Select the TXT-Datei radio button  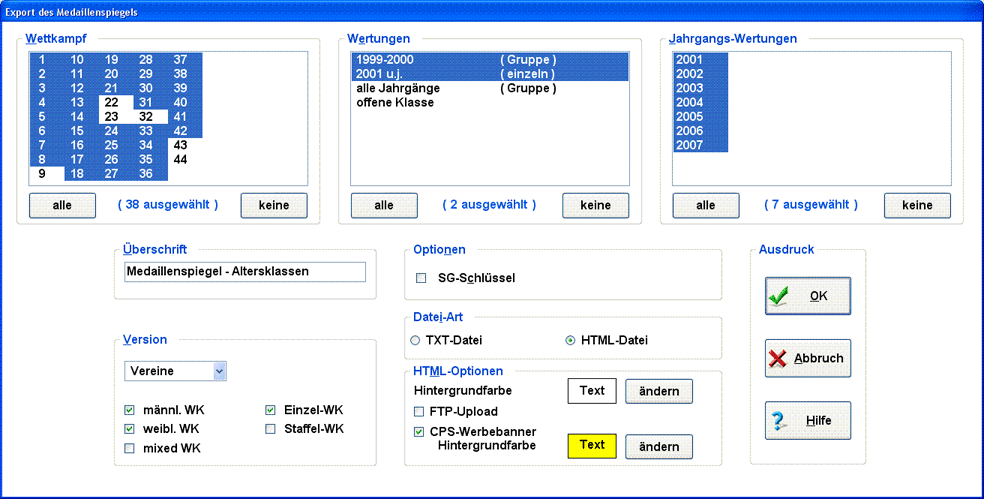[415, 341]
